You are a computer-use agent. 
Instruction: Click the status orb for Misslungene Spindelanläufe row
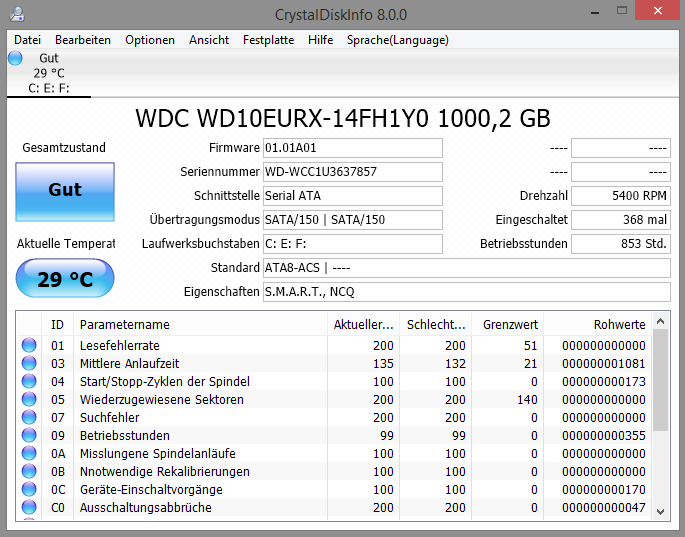pyautogui.click(x=29, y=453)
